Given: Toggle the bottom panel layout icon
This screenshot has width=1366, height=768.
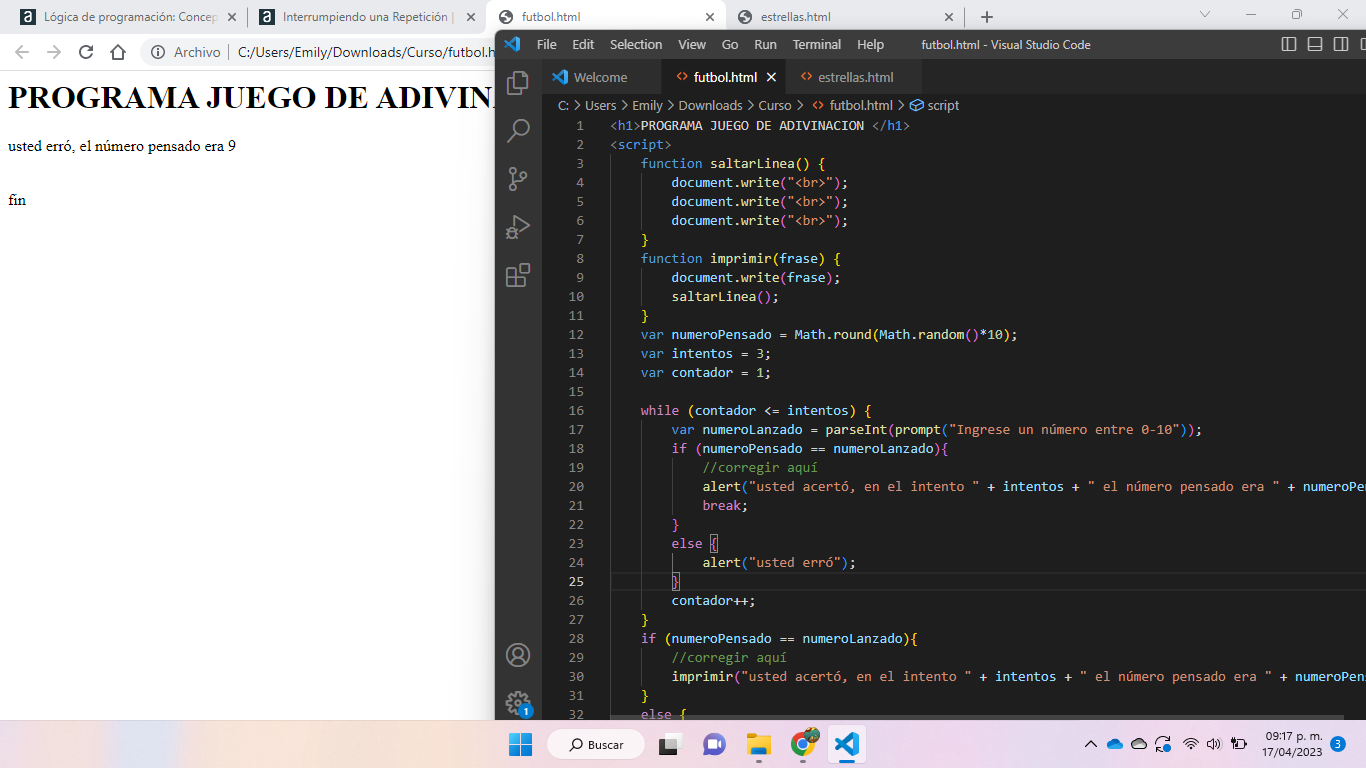Looking at the screenshot, I should pos(1315,44).
